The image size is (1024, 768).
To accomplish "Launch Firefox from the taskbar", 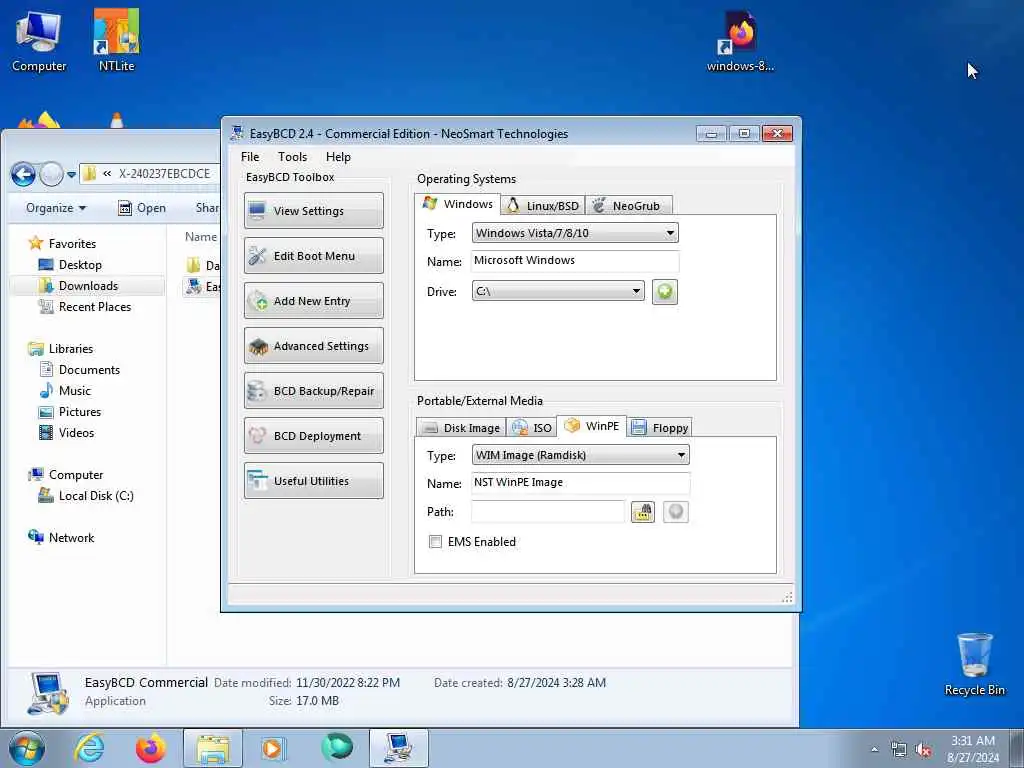I will point(150,748).
